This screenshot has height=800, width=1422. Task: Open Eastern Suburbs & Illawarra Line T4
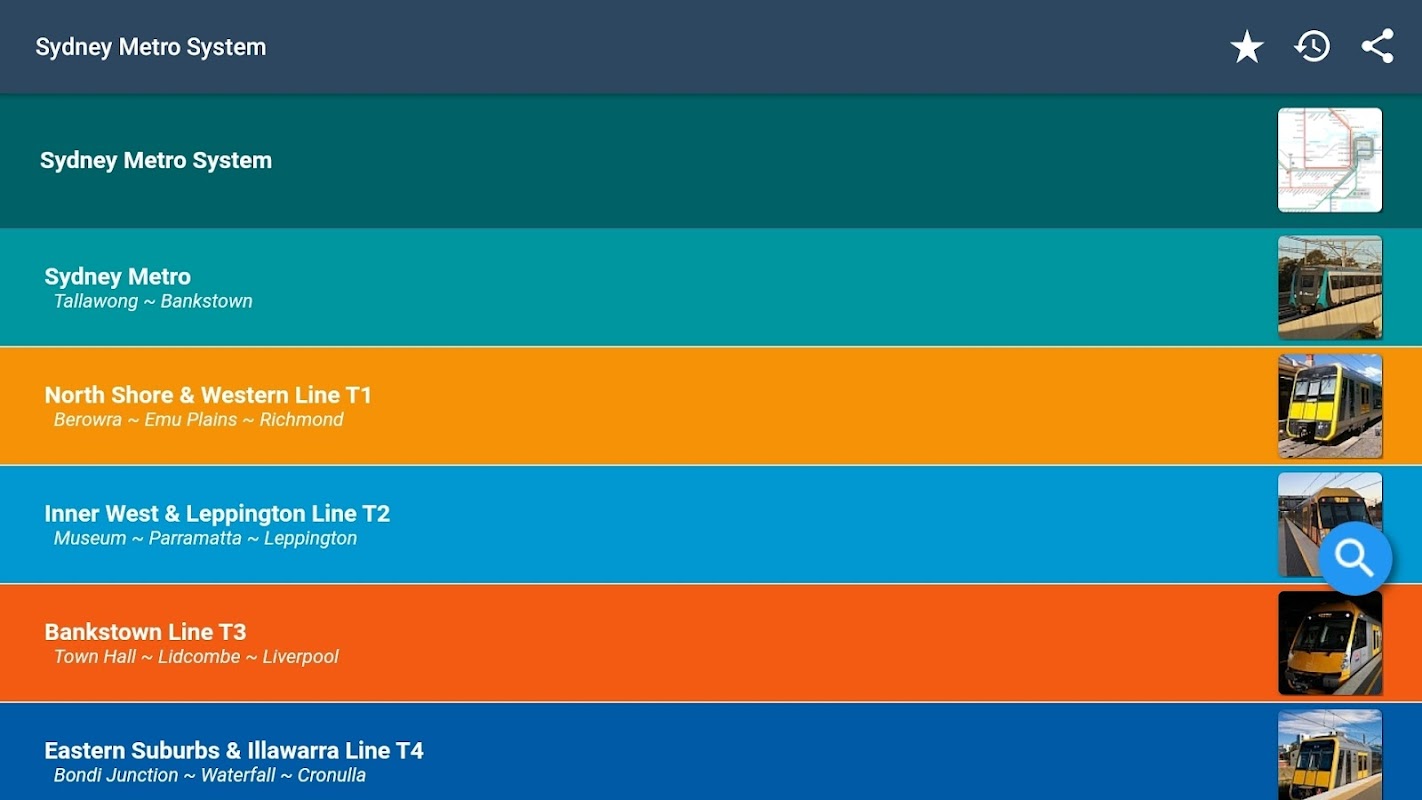(711, 752)
